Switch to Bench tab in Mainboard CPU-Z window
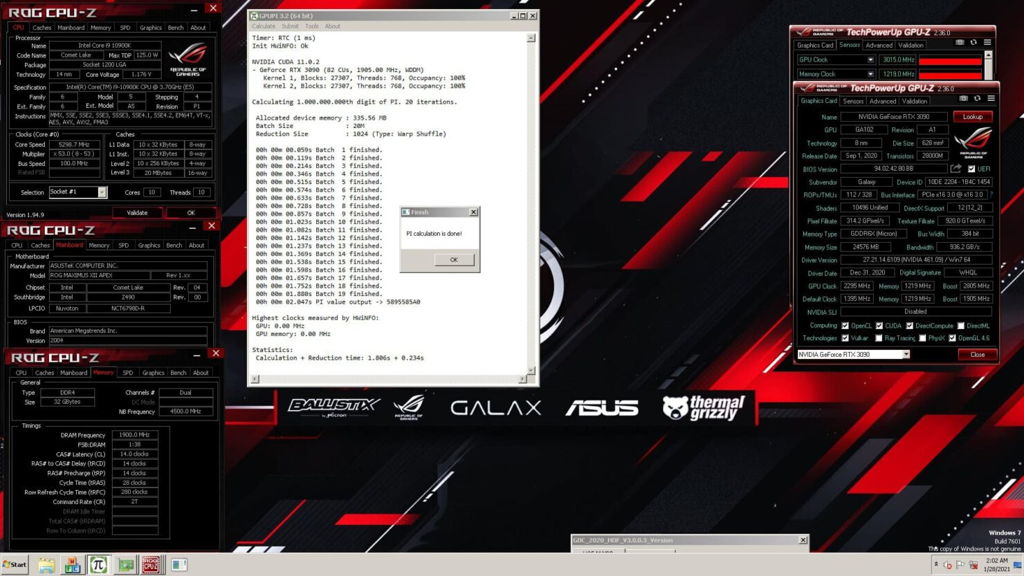 174,245
